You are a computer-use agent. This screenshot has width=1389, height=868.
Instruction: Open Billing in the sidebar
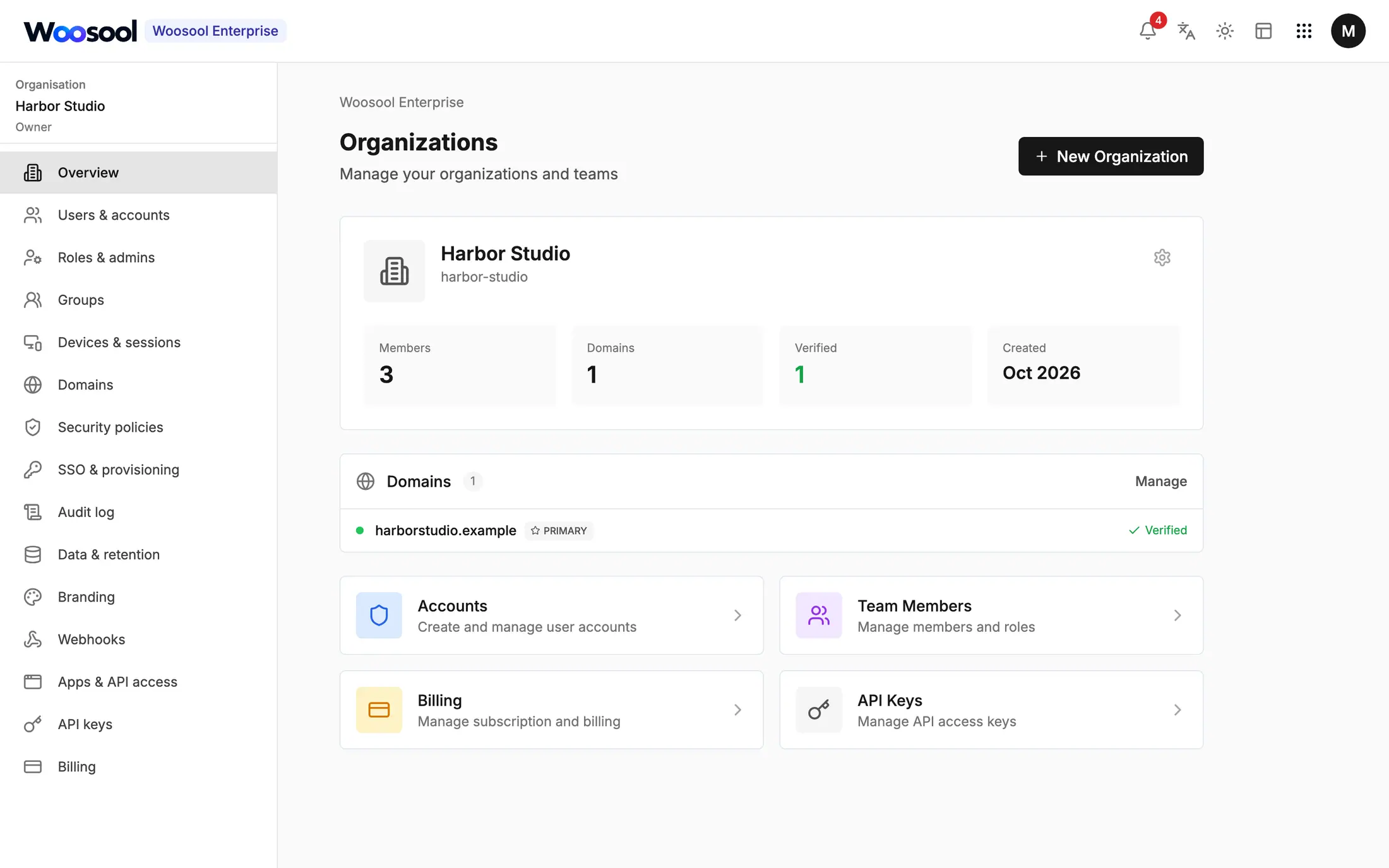138,766
